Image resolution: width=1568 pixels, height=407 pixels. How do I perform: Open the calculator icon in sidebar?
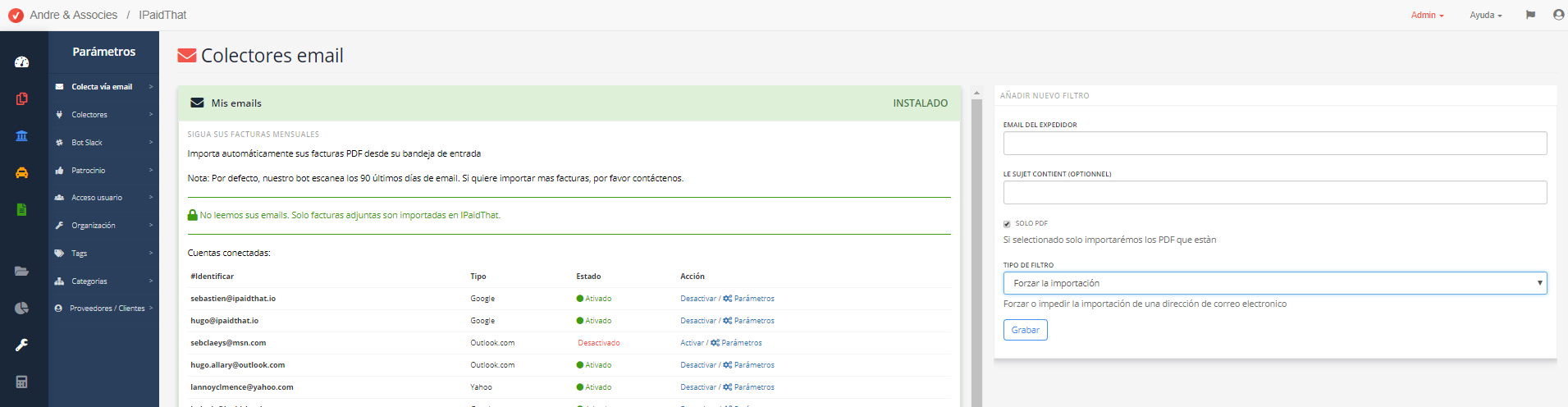pyautogui.click(x=22, y=382)
